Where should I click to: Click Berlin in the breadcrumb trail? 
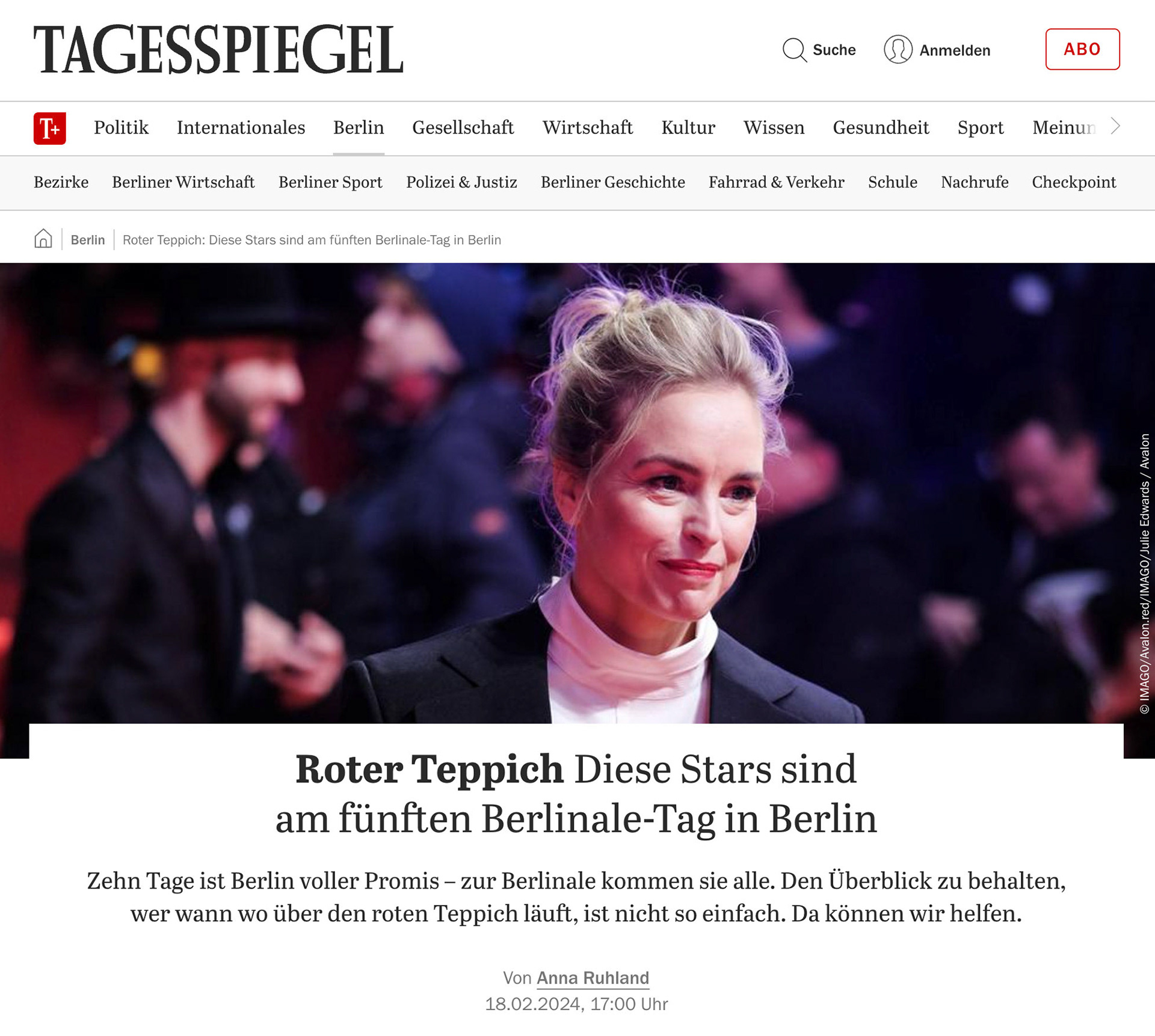point(88,240)
